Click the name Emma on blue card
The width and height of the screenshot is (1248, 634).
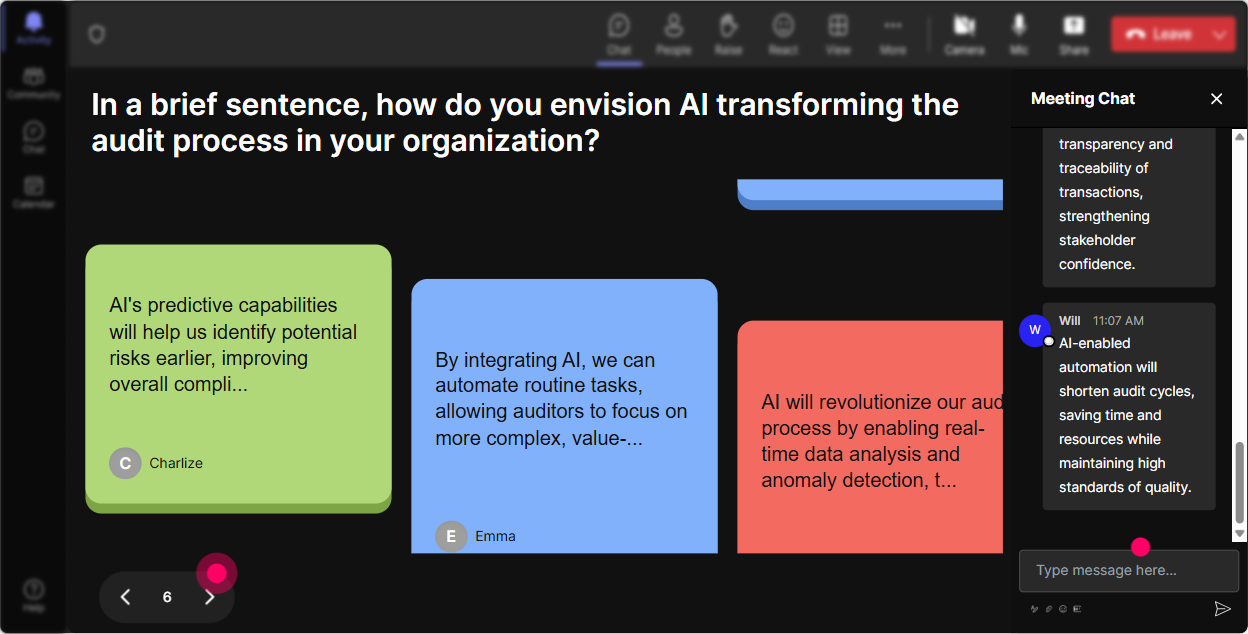point(495,536)
